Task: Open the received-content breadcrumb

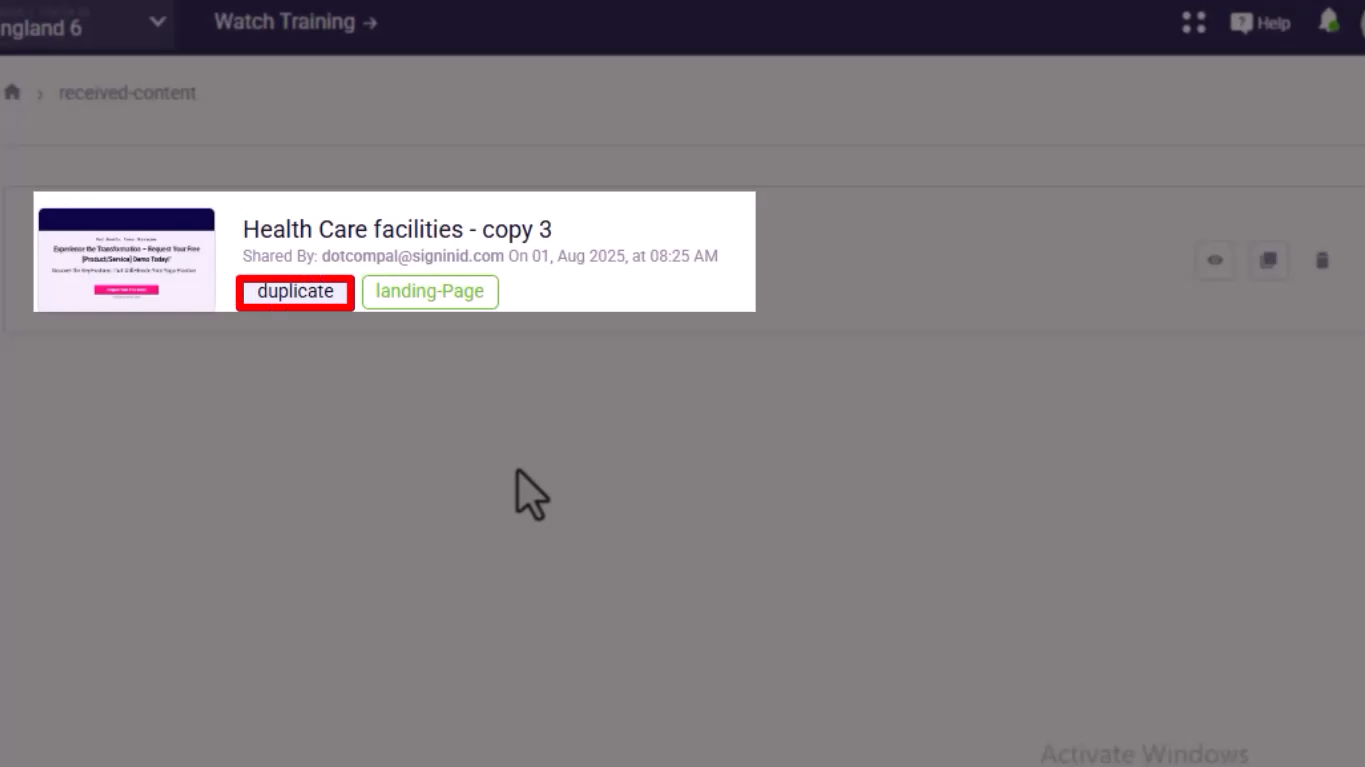Action: tap(127, 93)
